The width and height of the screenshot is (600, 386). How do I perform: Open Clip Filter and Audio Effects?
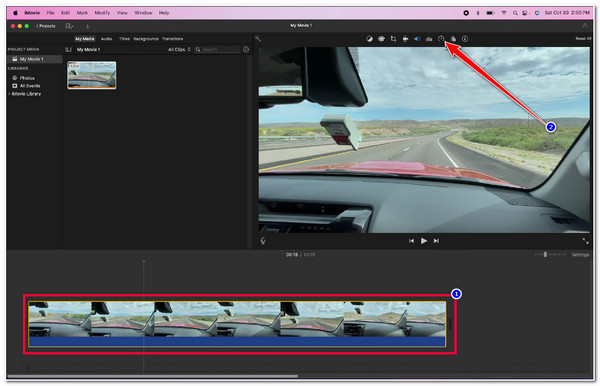click(x=453, y=39)
